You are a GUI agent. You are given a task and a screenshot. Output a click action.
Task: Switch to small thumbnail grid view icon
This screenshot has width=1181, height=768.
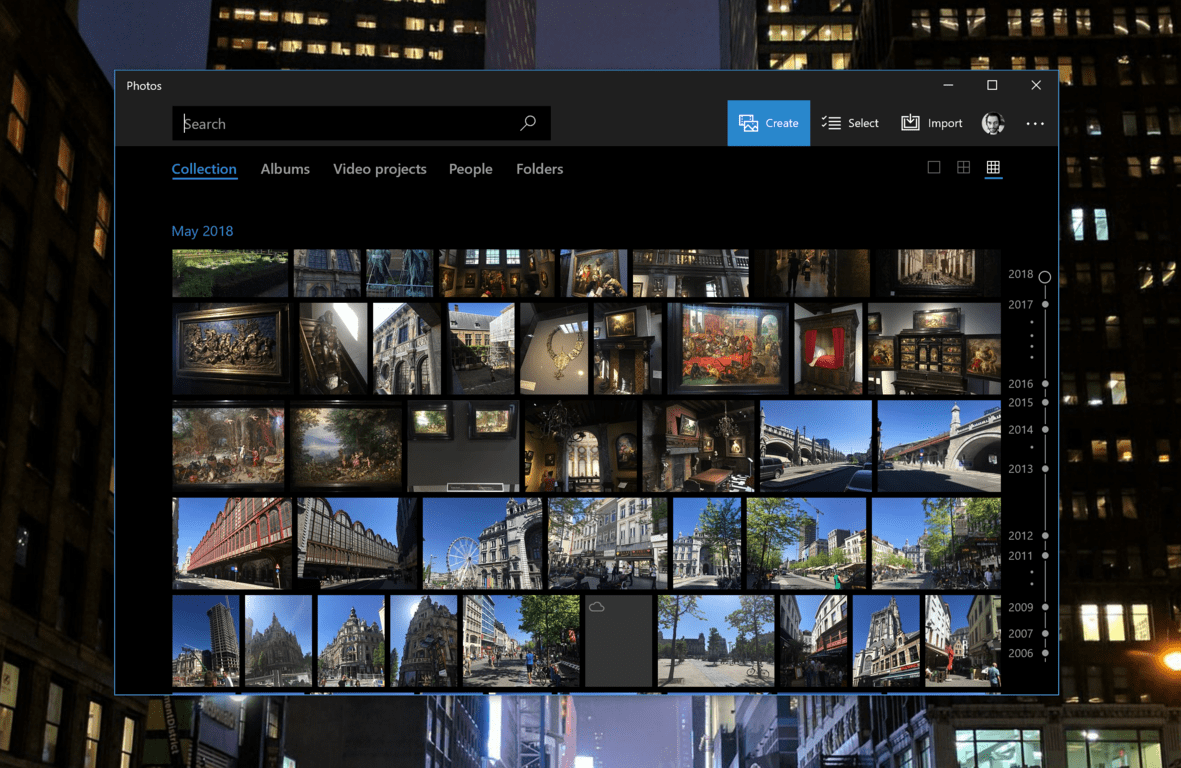(x=993, y=167)
